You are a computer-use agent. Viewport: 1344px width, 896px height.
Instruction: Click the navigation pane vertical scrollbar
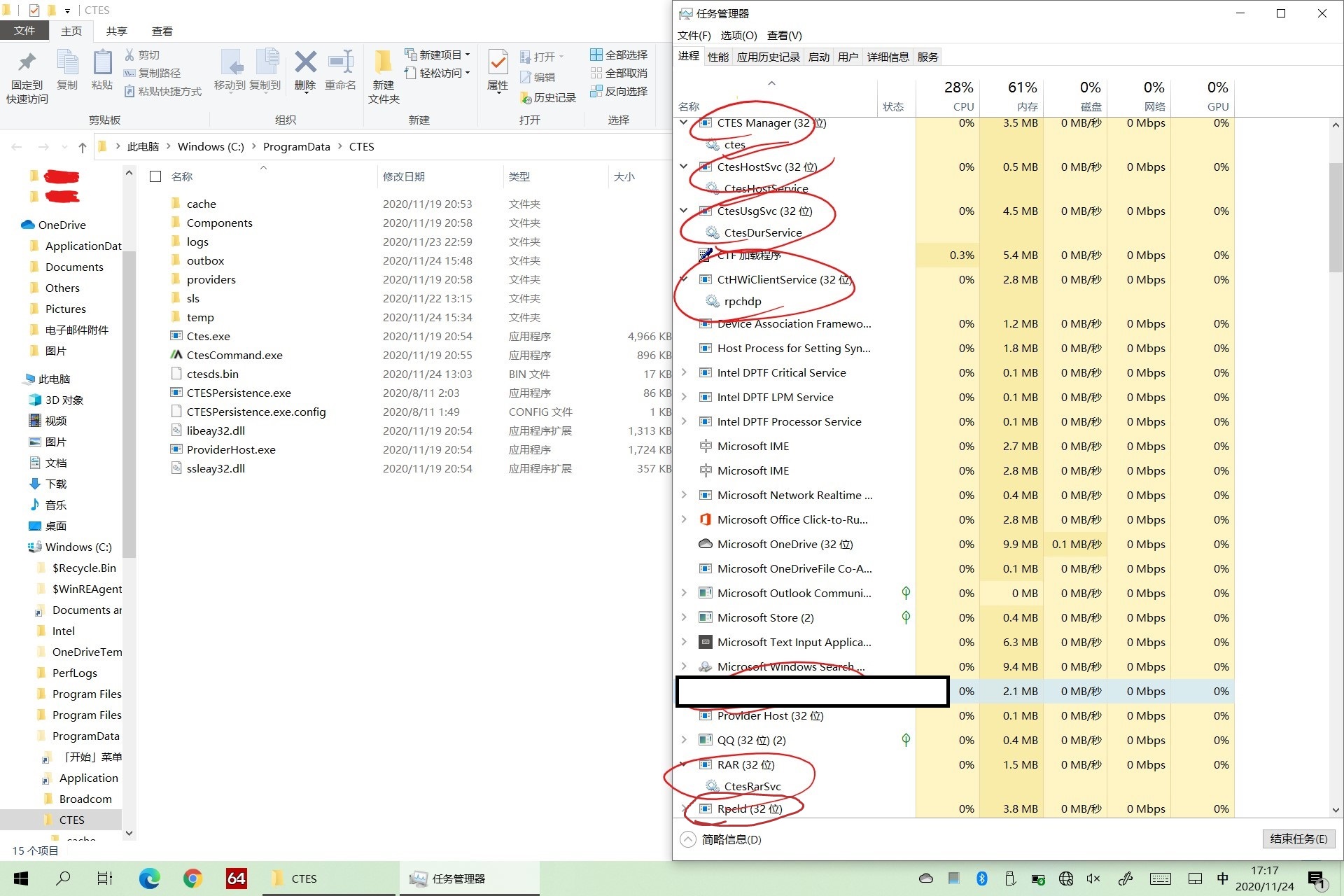point(128,405)
